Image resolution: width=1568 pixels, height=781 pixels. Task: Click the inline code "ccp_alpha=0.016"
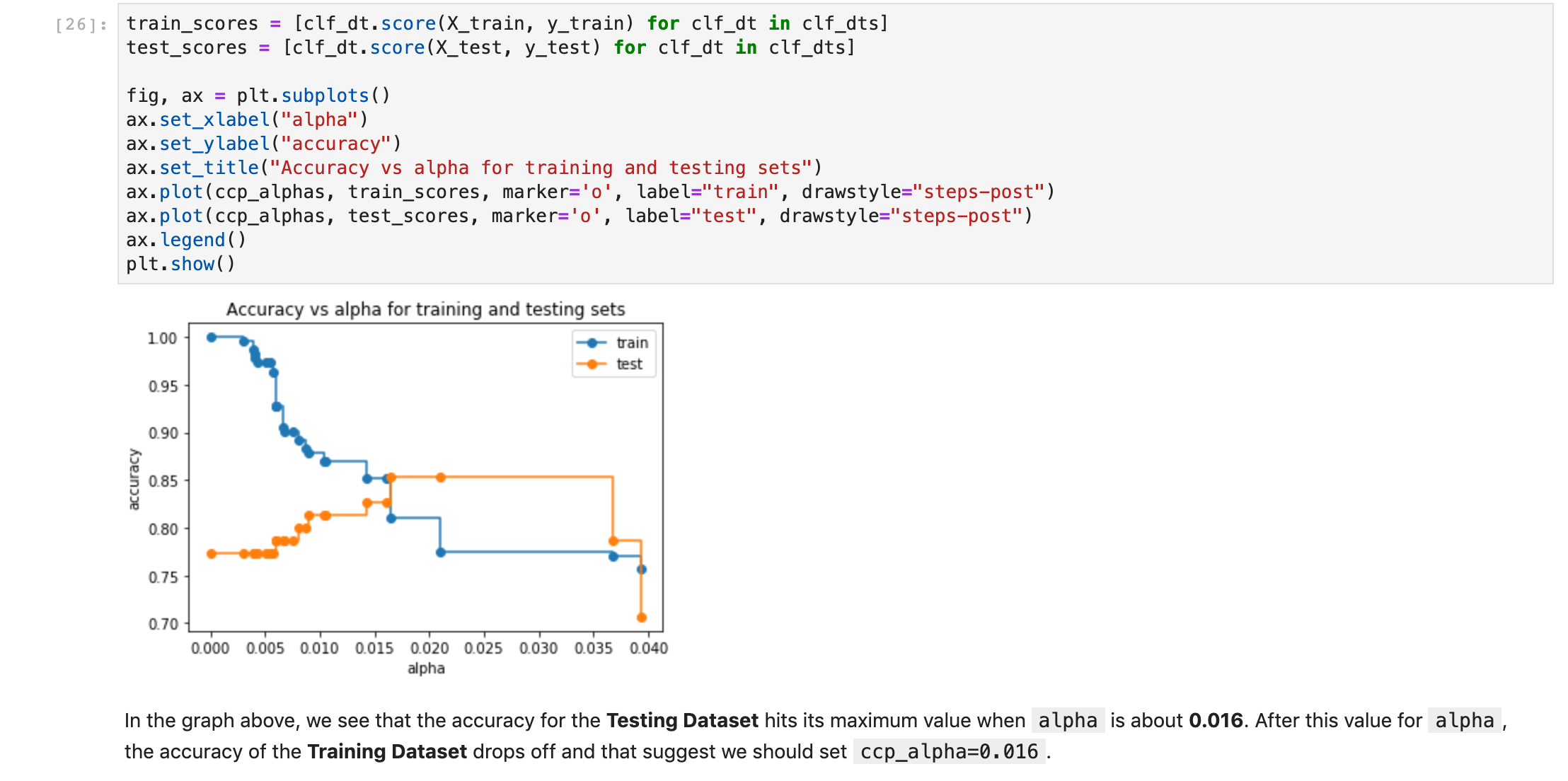949,751
